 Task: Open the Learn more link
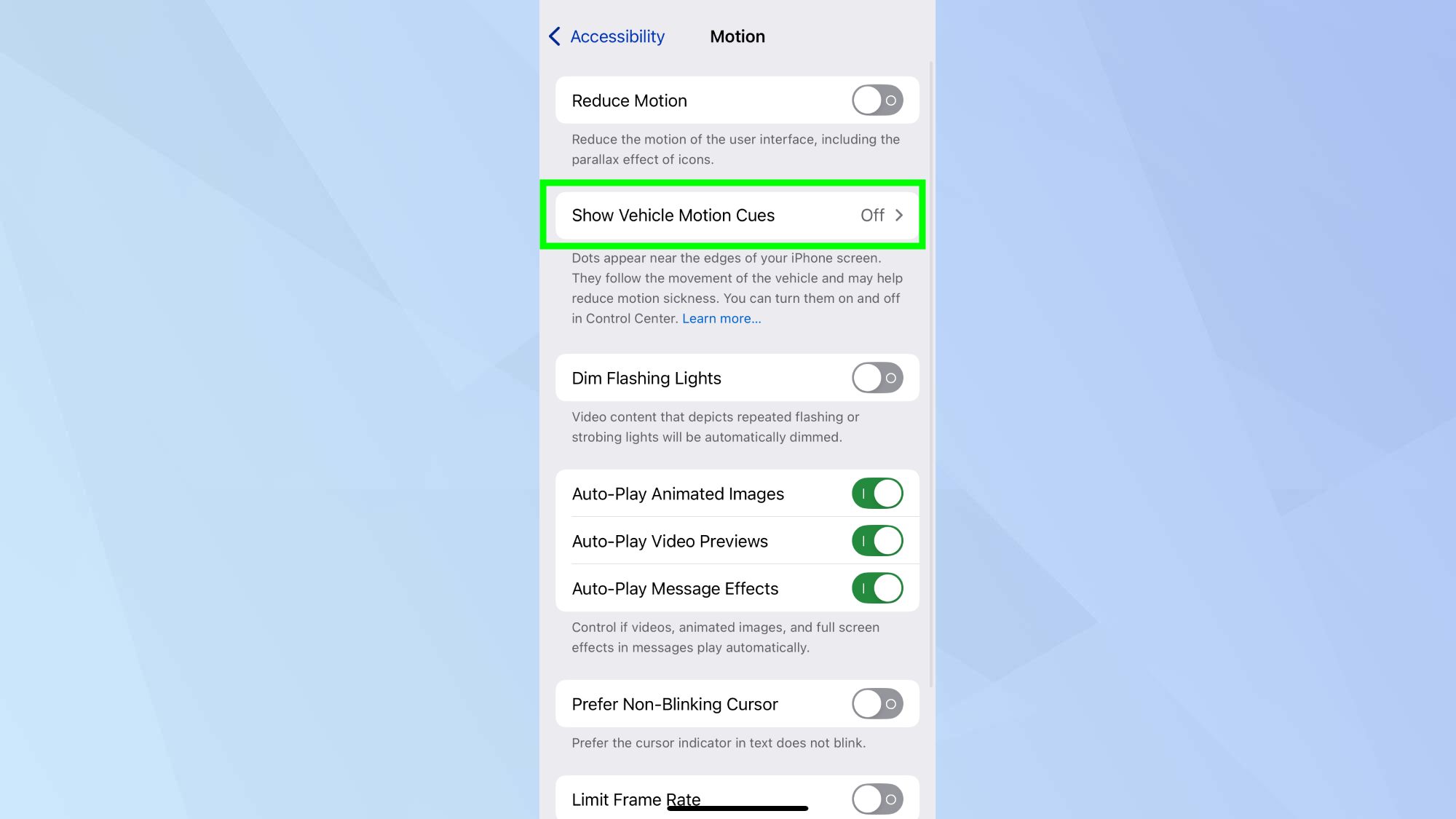point(721,319)
